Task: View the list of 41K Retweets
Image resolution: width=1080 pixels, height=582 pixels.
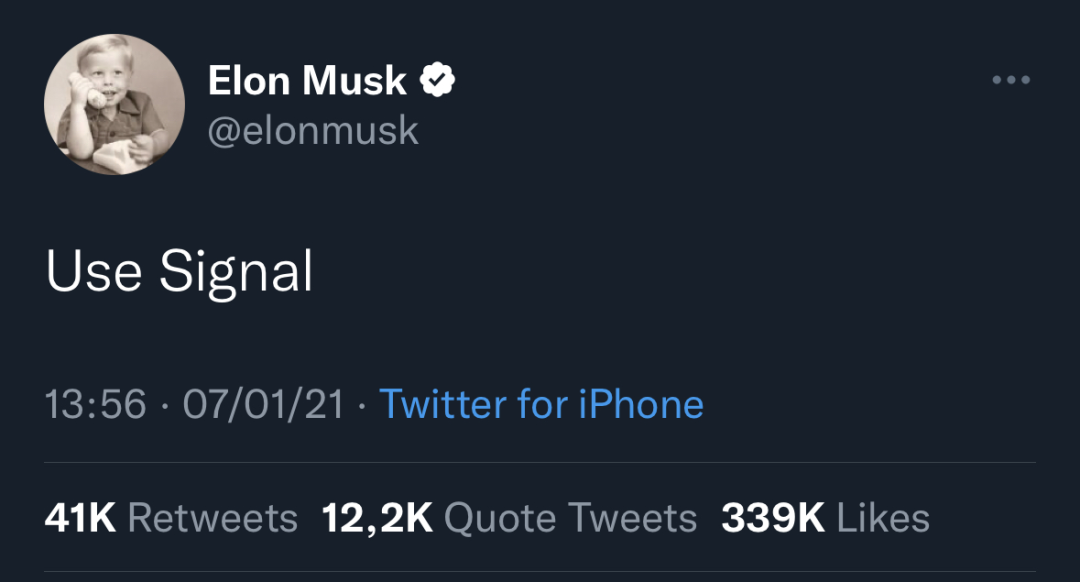Action: pyautogui.click(x=171, y=518)
